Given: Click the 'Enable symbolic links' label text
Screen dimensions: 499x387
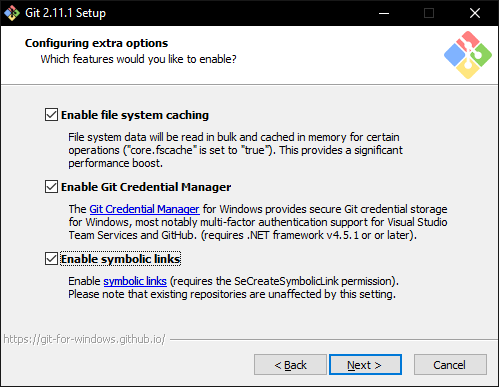Looking at the screenshot, I should pos(121,259).
